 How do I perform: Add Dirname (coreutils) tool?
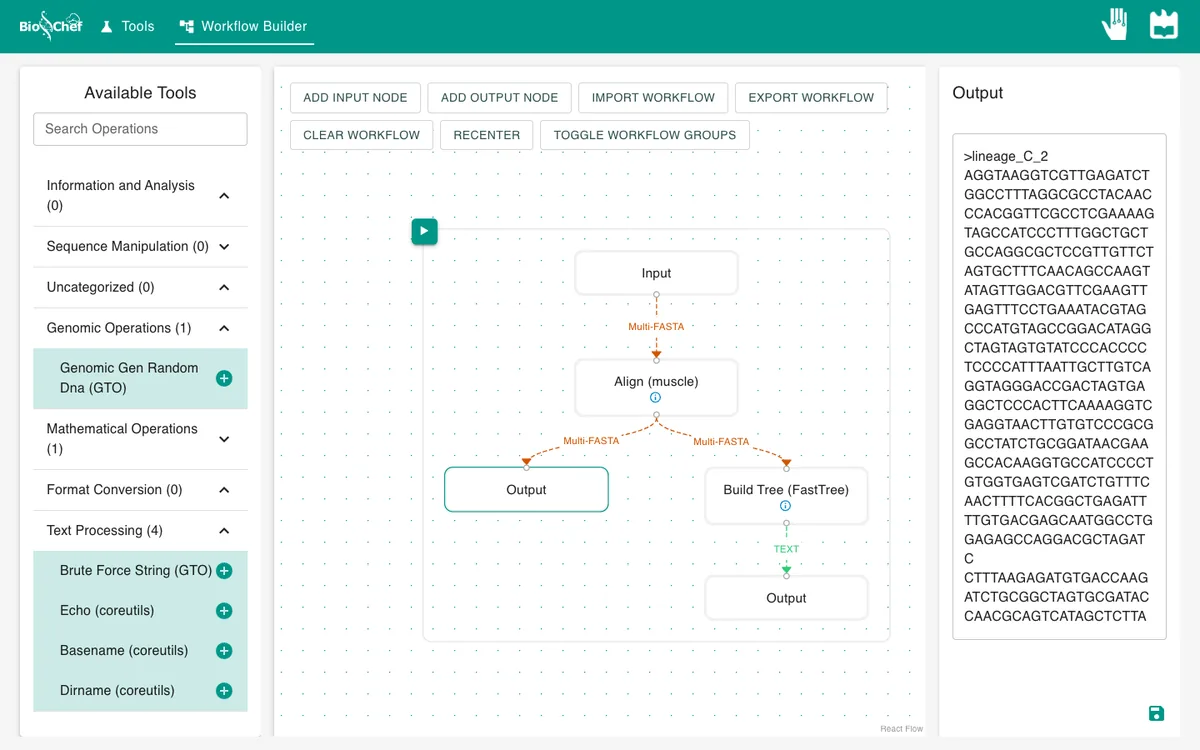[224, 691]
